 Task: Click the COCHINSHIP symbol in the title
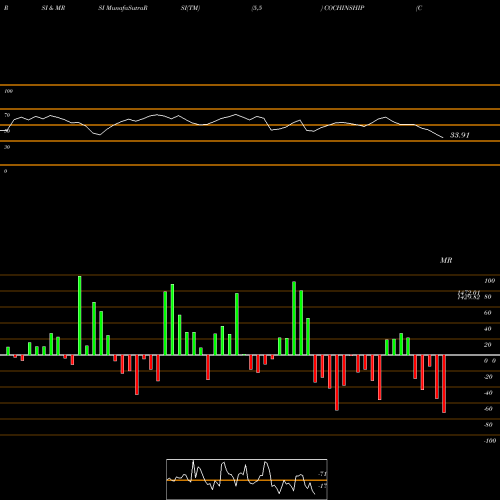point(344,8)
